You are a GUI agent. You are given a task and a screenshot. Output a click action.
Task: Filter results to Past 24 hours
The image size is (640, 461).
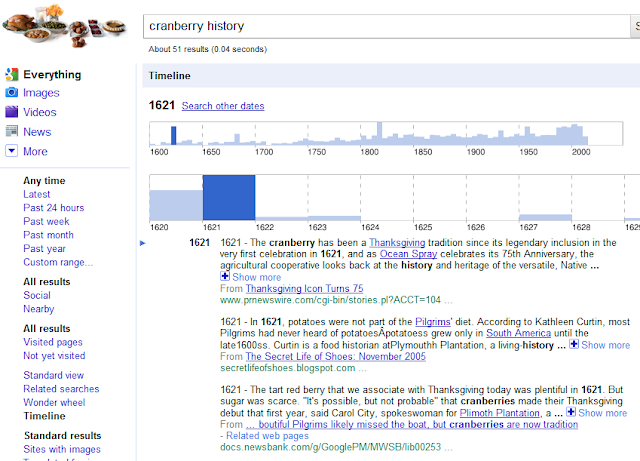[53, 208]
